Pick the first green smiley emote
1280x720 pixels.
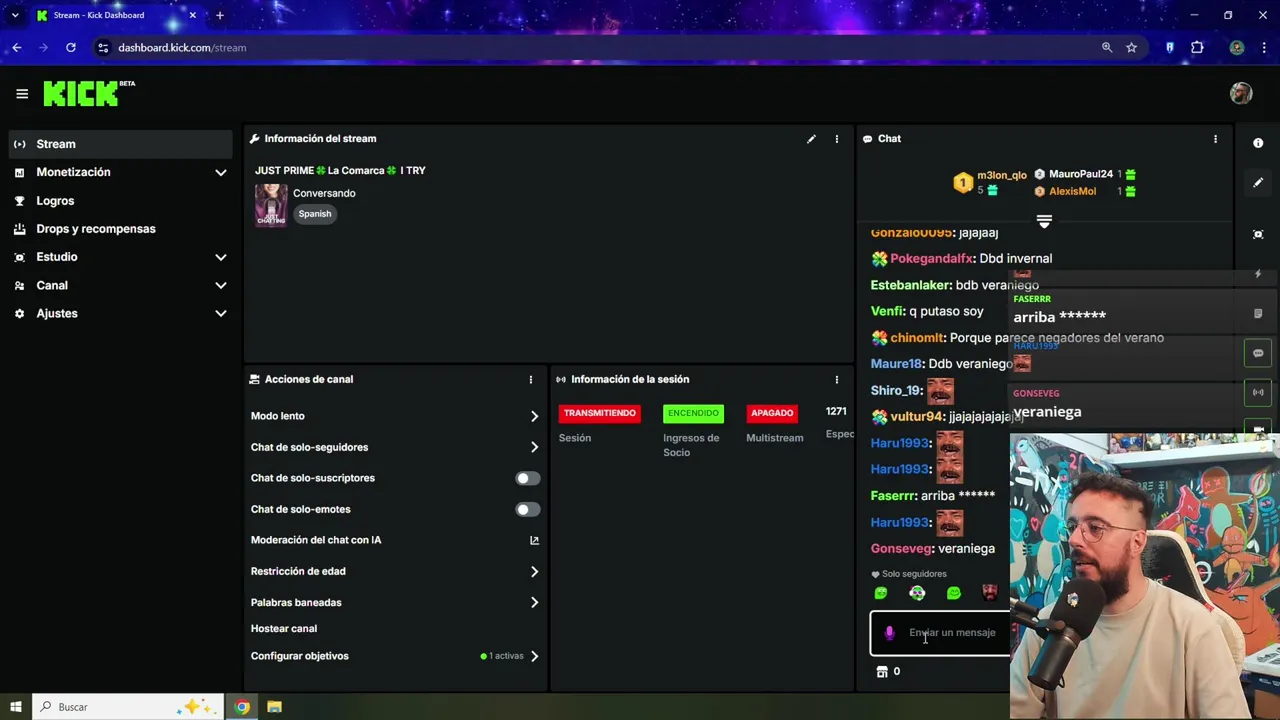[x=881, y=593]
